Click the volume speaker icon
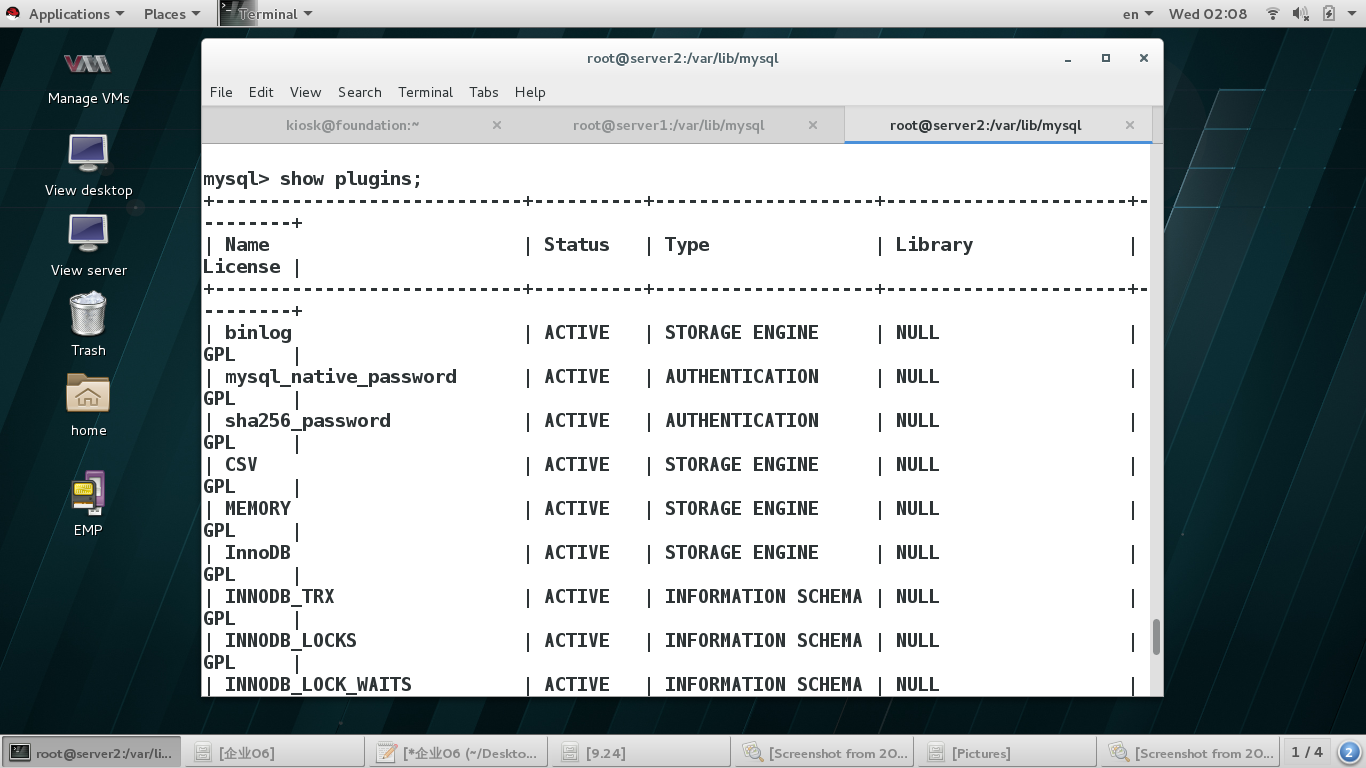The image size is (1366, 768). [x=1300, y=14]
